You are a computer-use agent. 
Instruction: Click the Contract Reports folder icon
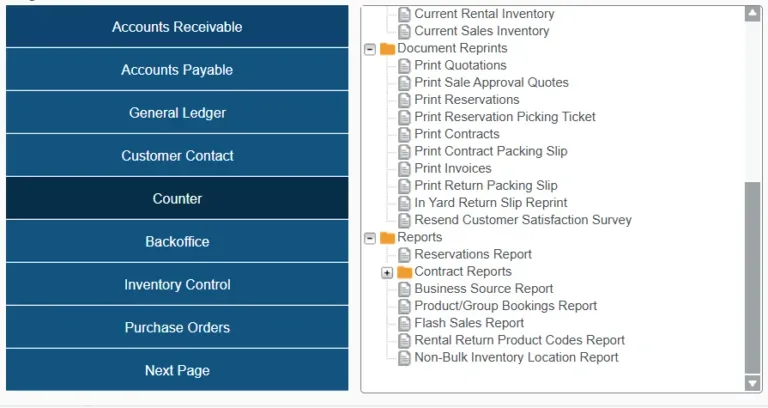(404, 272)
